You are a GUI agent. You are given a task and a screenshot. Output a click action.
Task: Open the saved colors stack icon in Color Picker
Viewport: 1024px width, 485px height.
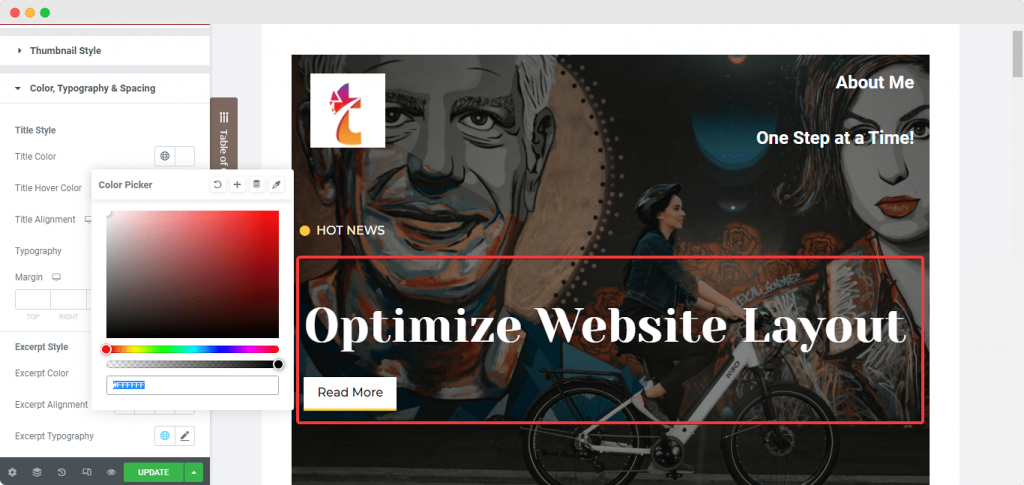point(257,185)
